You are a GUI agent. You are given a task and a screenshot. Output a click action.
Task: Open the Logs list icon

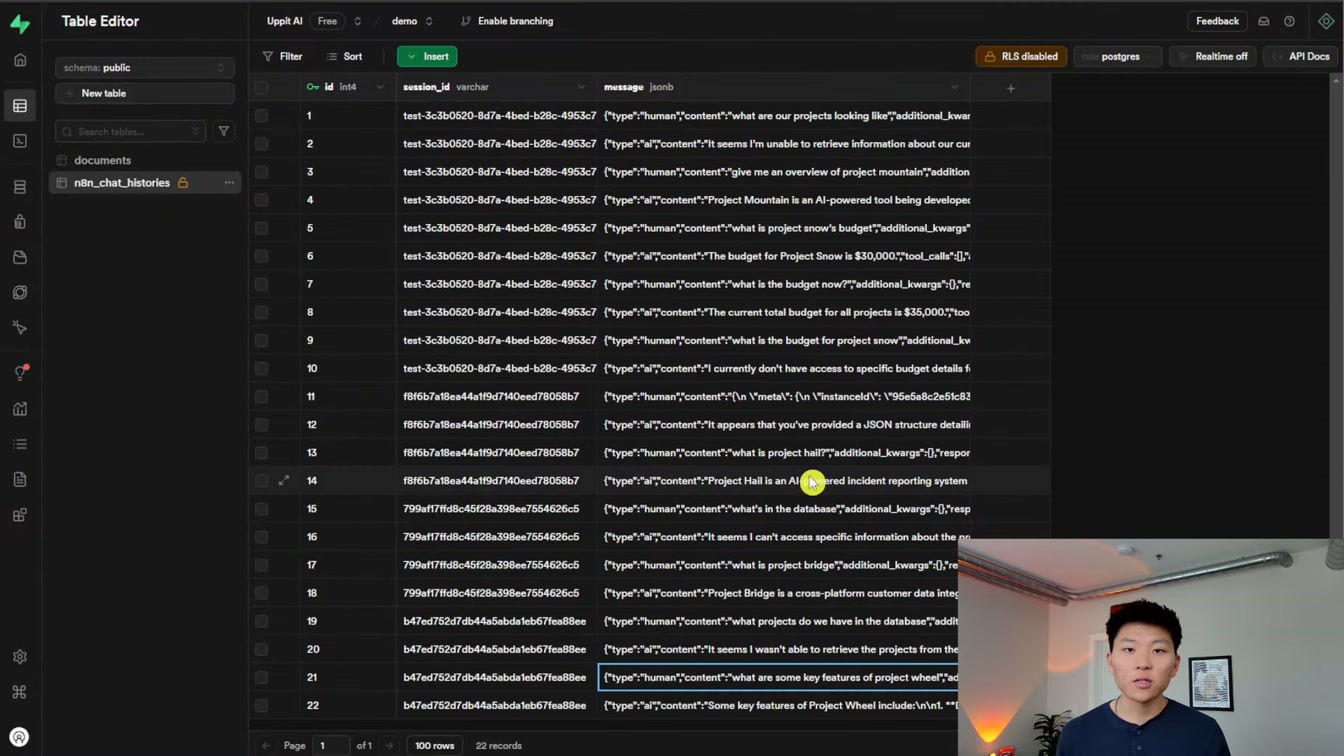pyautogui.click(x=20, y=444)
